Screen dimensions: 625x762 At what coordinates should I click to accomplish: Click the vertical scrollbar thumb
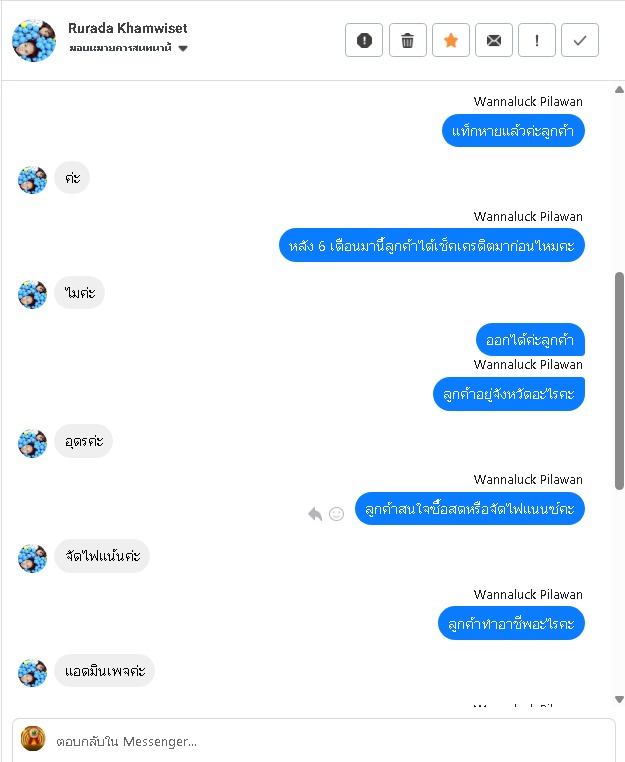pyautogui.click(x=619, y=381)
